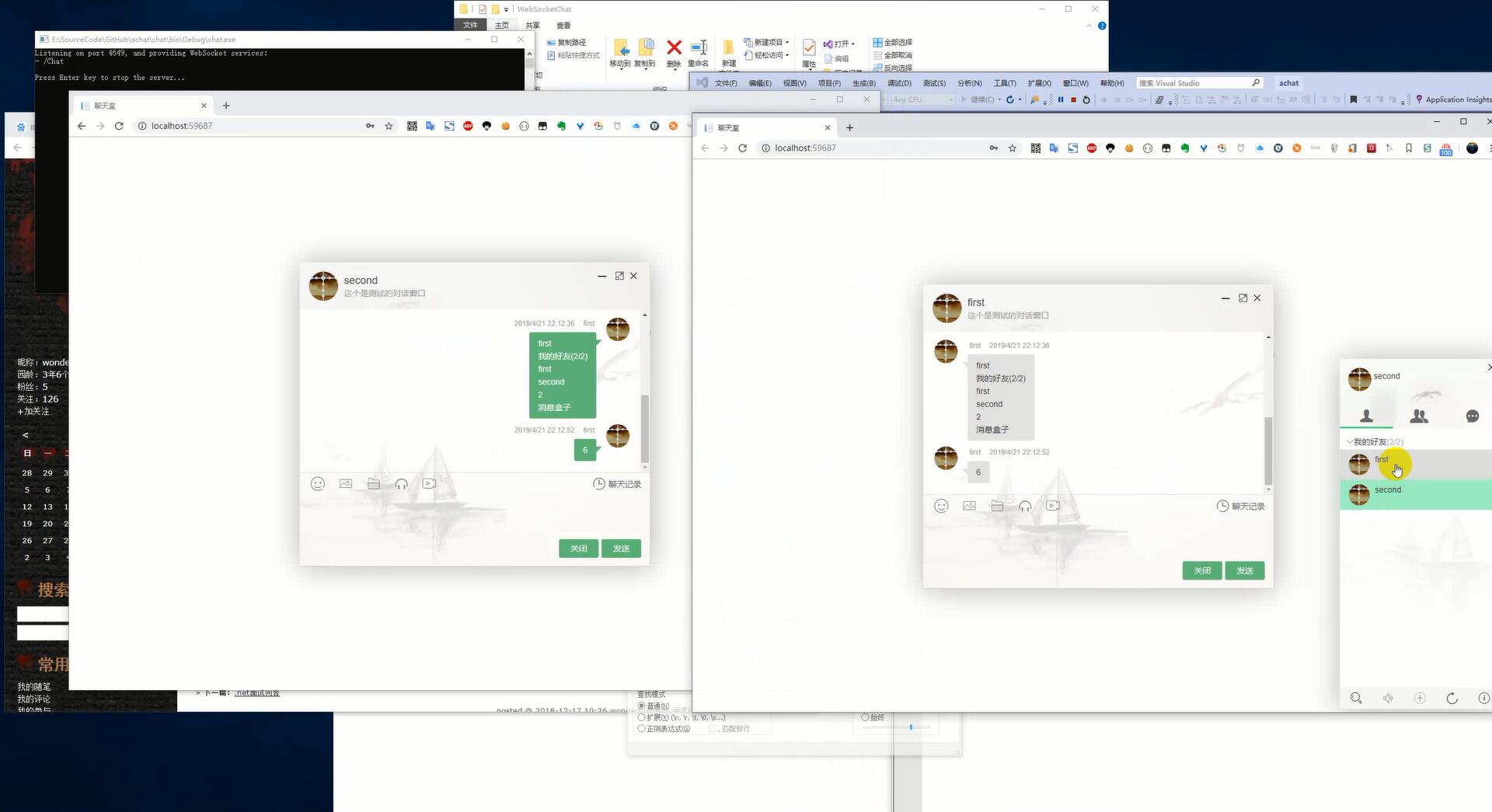Select the 始终 radio option

(x=865, y=717)
